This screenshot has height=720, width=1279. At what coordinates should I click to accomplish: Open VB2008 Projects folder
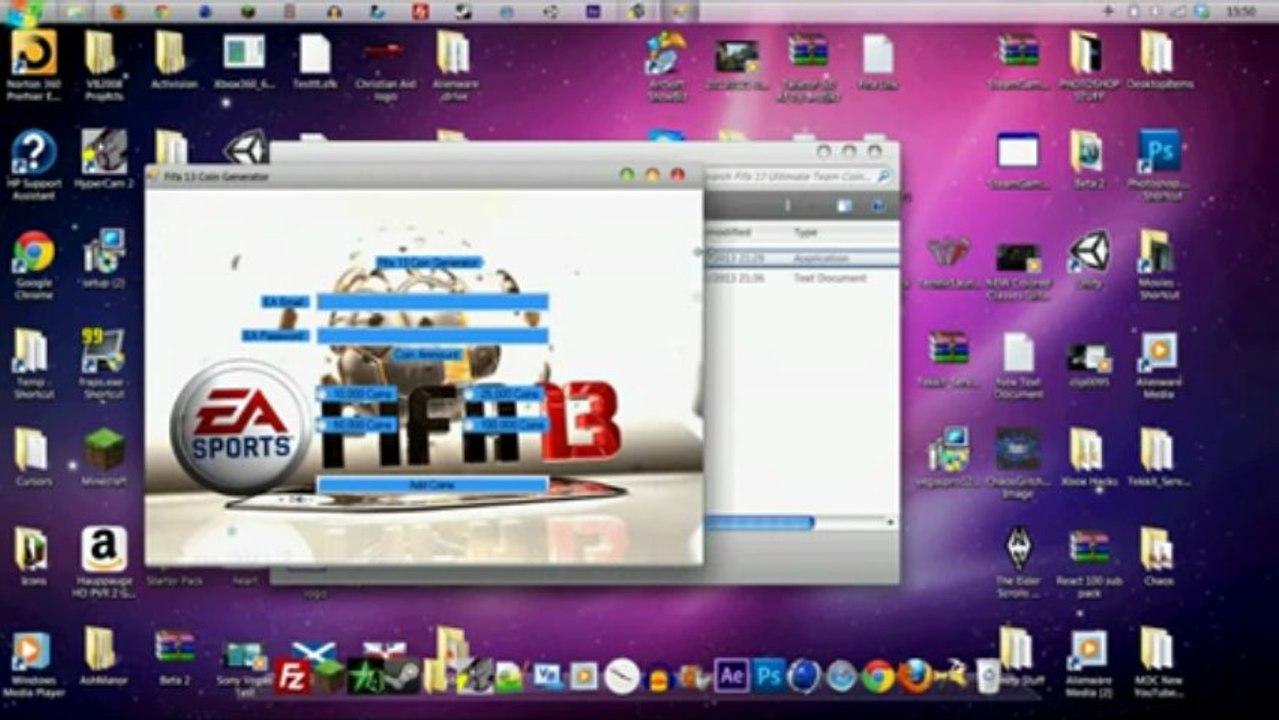pos(103,64)
